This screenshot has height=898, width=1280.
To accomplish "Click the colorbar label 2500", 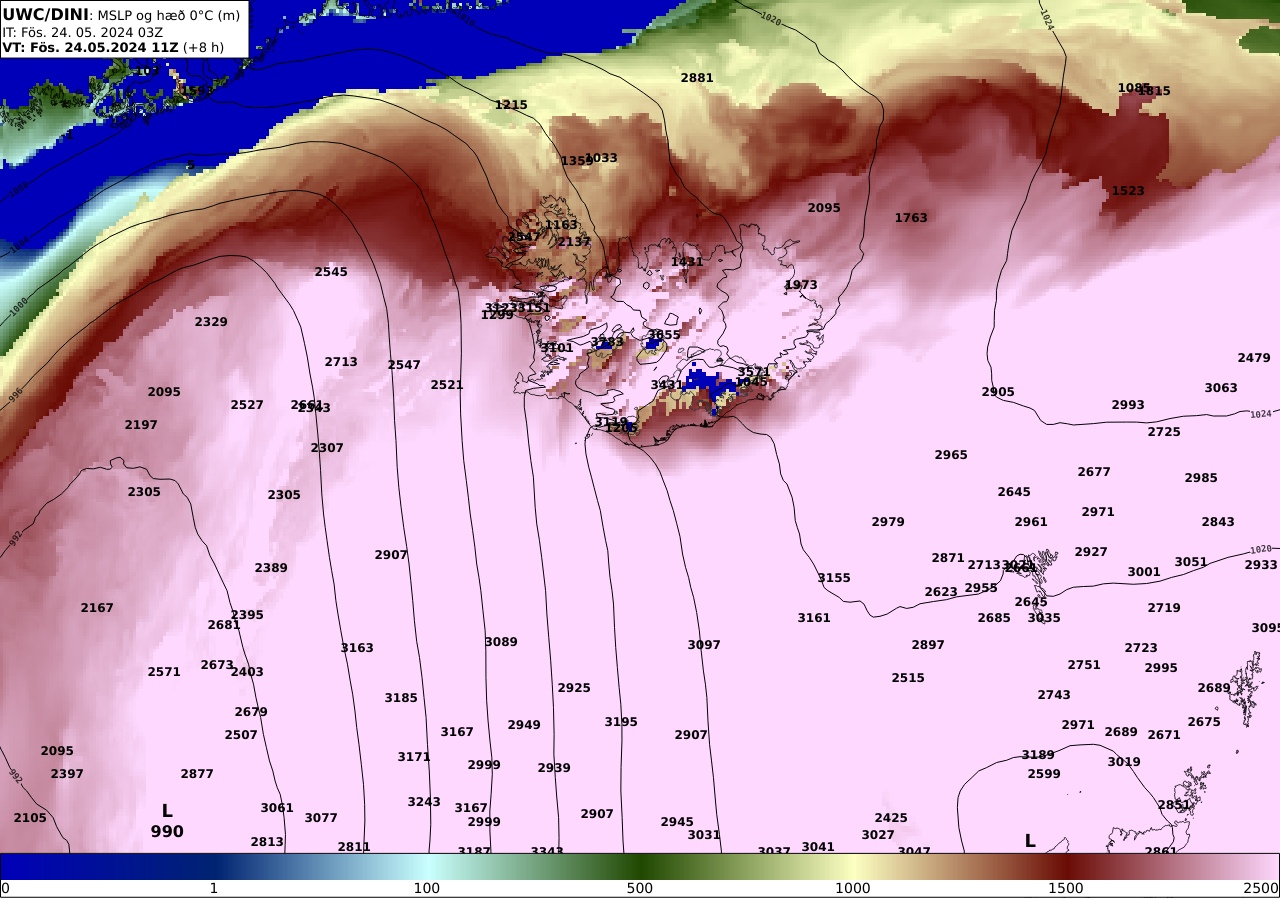I will coord(1262,888).
